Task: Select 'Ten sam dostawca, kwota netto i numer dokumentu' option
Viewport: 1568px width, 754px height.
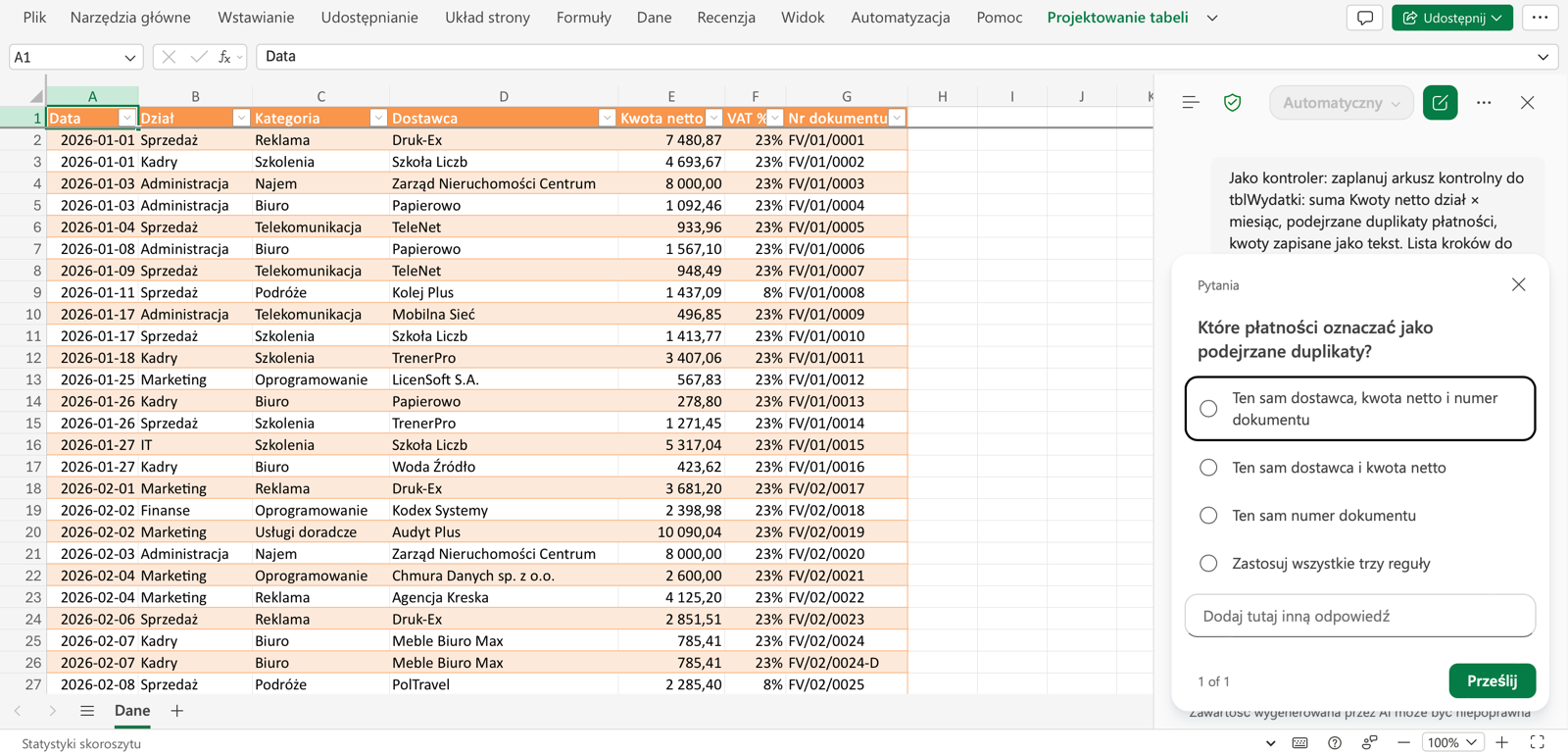Action: (1359, 409)
